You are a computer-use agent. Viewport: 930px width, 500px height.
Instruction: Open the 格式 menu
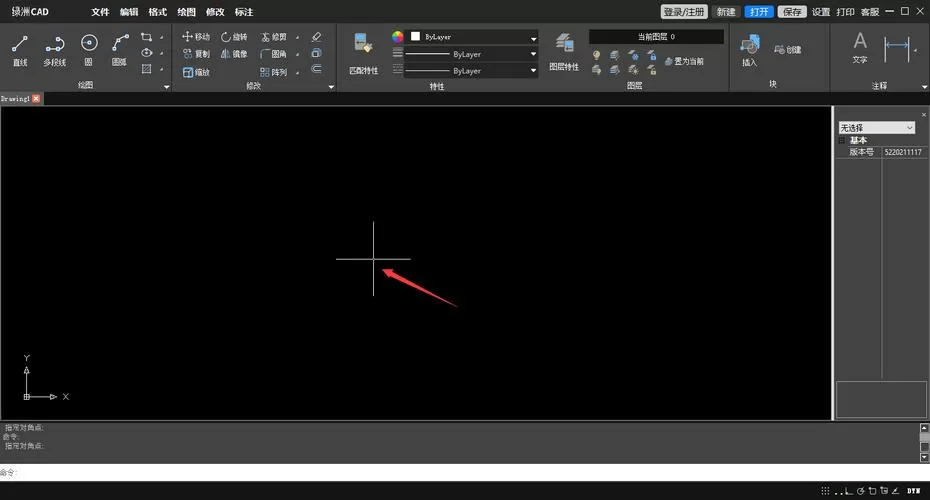pyautogui.click(x=157, y=12)
